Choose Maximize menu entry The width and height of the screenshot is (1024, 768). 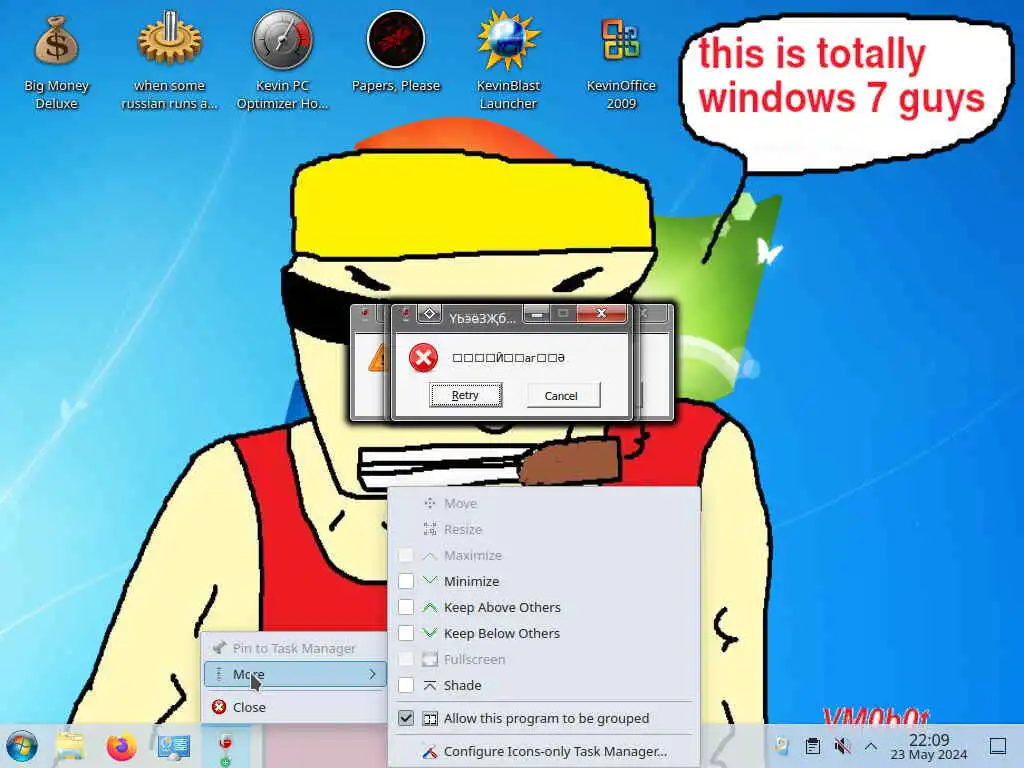tap(543, 556)
